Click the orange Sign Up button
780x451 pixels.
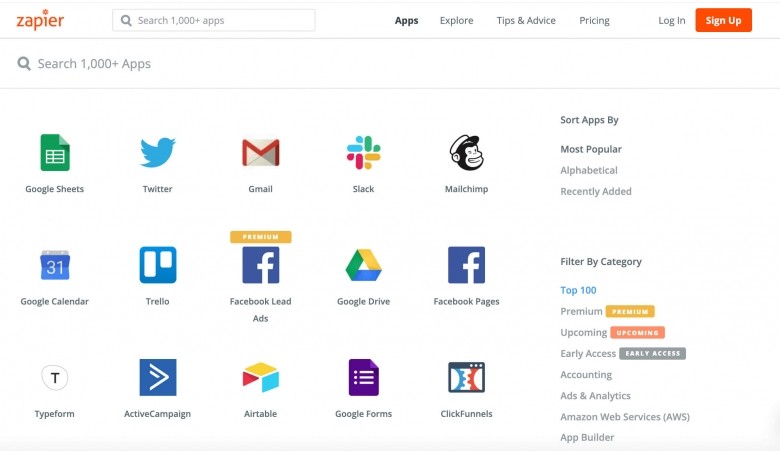[x=723, y=20]
